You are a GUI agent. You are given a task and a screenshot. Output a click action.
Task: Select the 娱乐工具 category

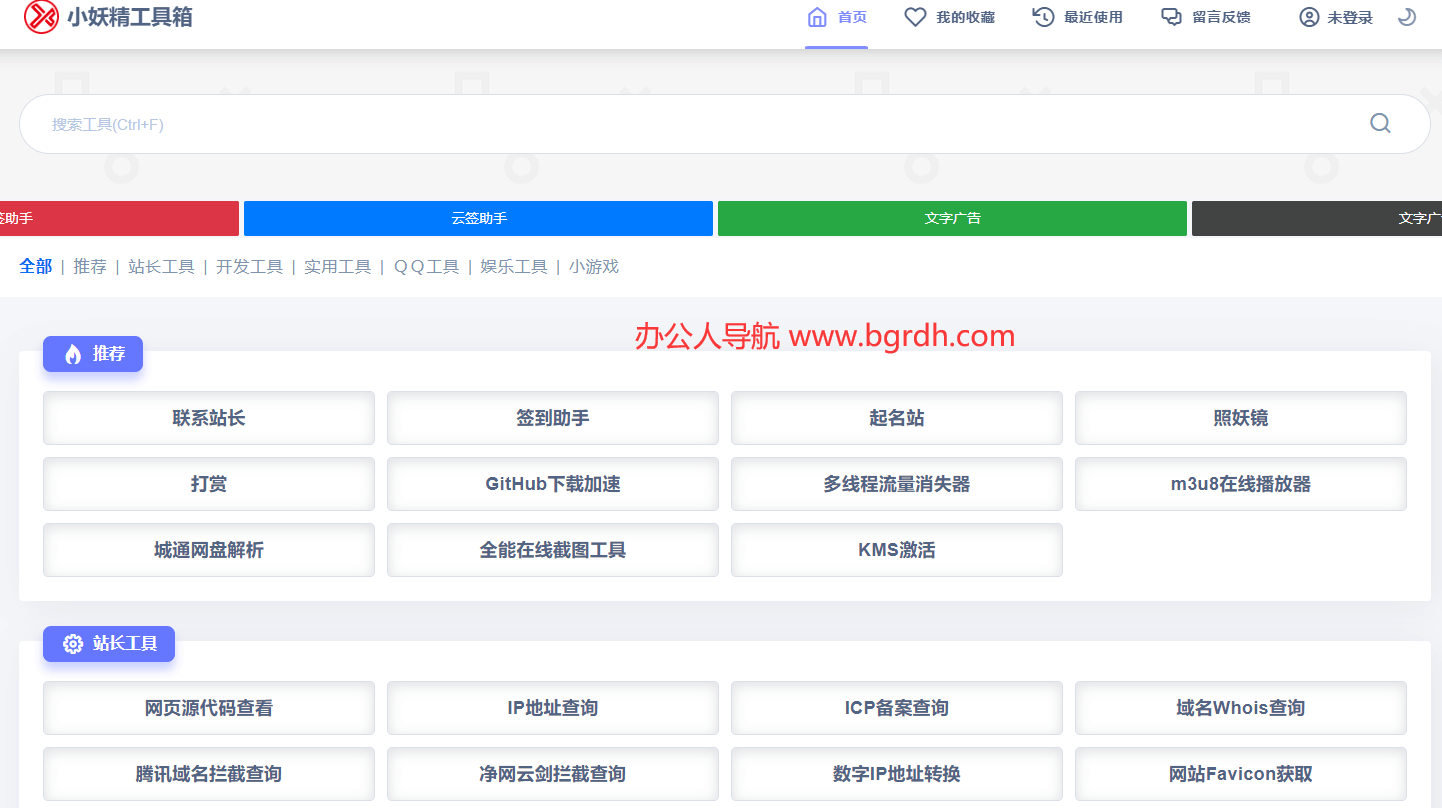pyautogui.click(x=513, y=266)
